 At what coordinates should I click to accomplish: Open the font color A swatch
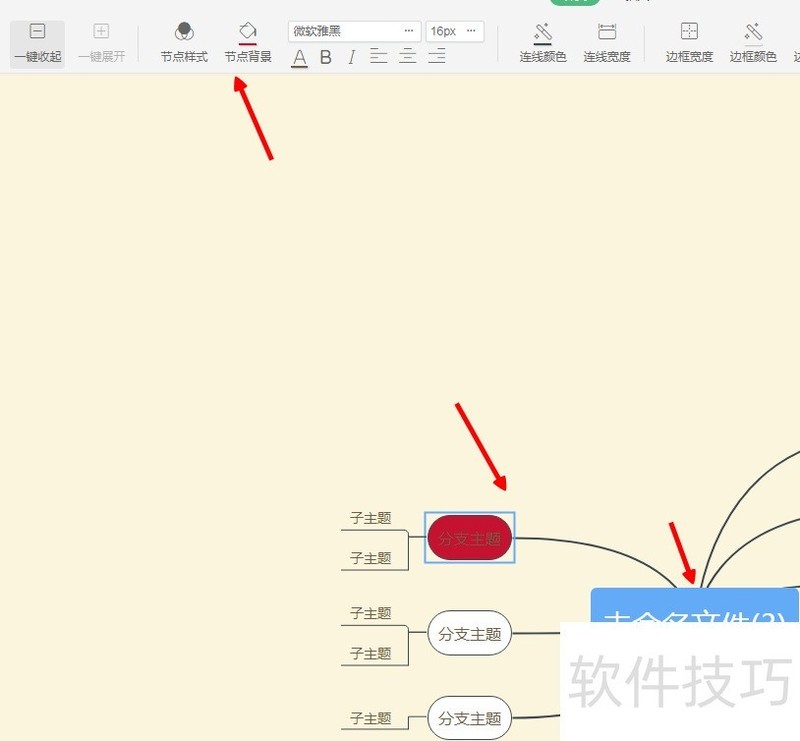tap(300, 58)
